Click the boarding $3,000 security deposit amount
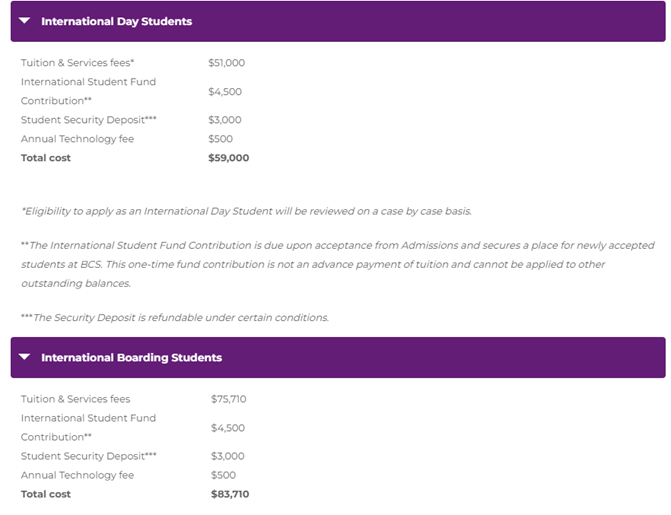The height and width of the screenshot is (515, 671). click(x=228, y=456)
